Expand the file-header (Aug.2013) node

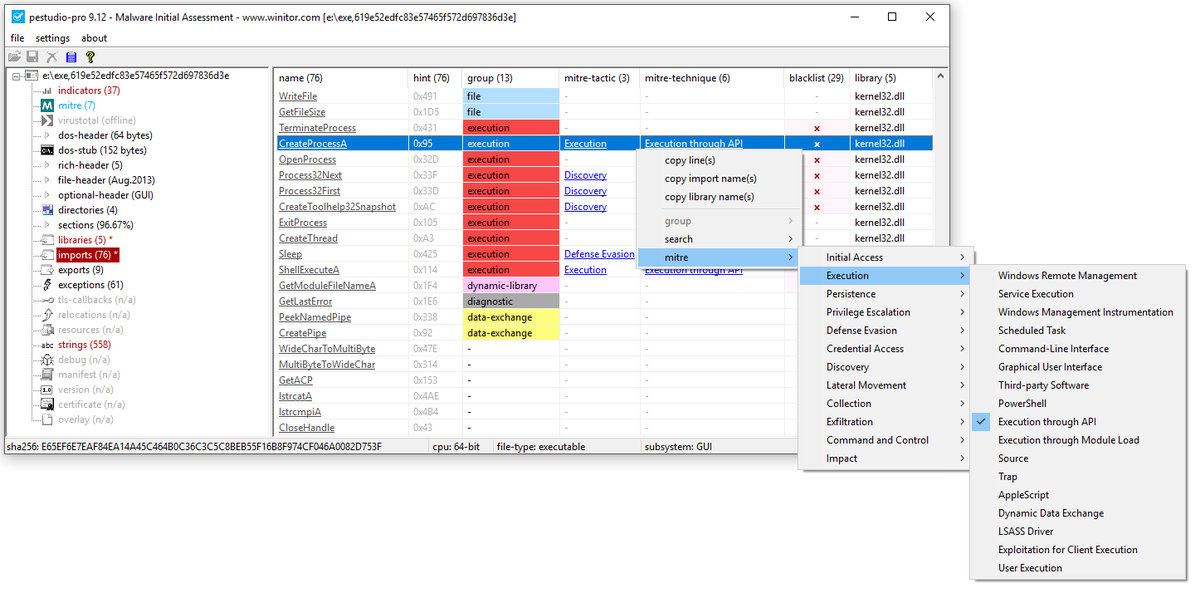click(47, 181)
